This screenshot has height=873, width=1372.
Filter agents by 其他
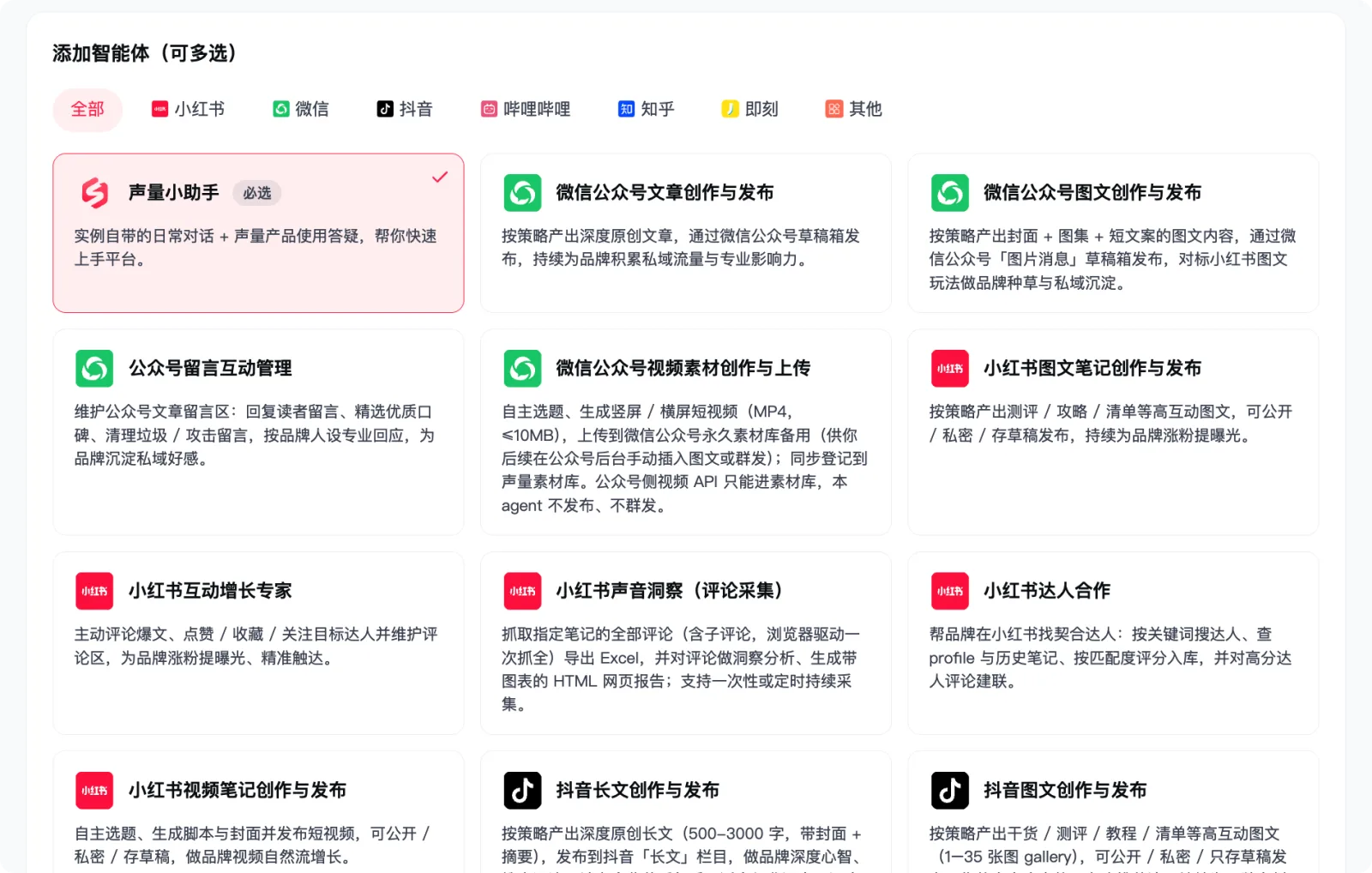point(854,110)
